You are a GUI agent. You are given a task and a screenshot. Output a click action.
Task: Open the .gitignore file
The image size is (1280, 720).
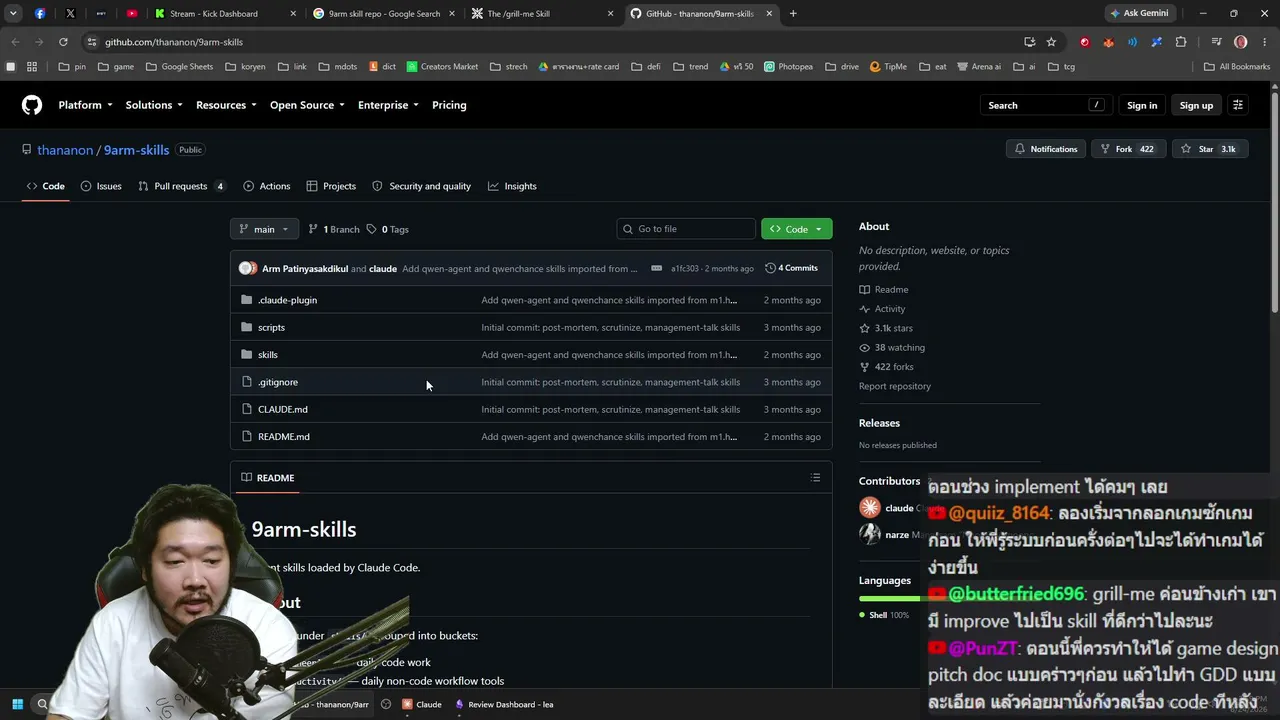point(278,382)
